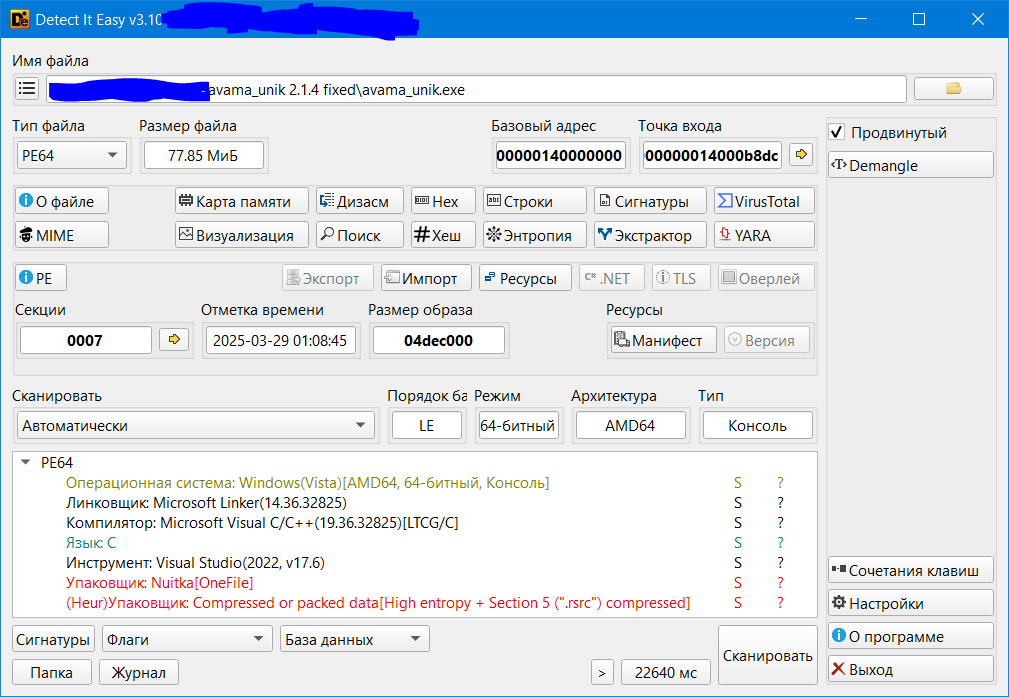Click the arrow button next to entry point address

801,154
